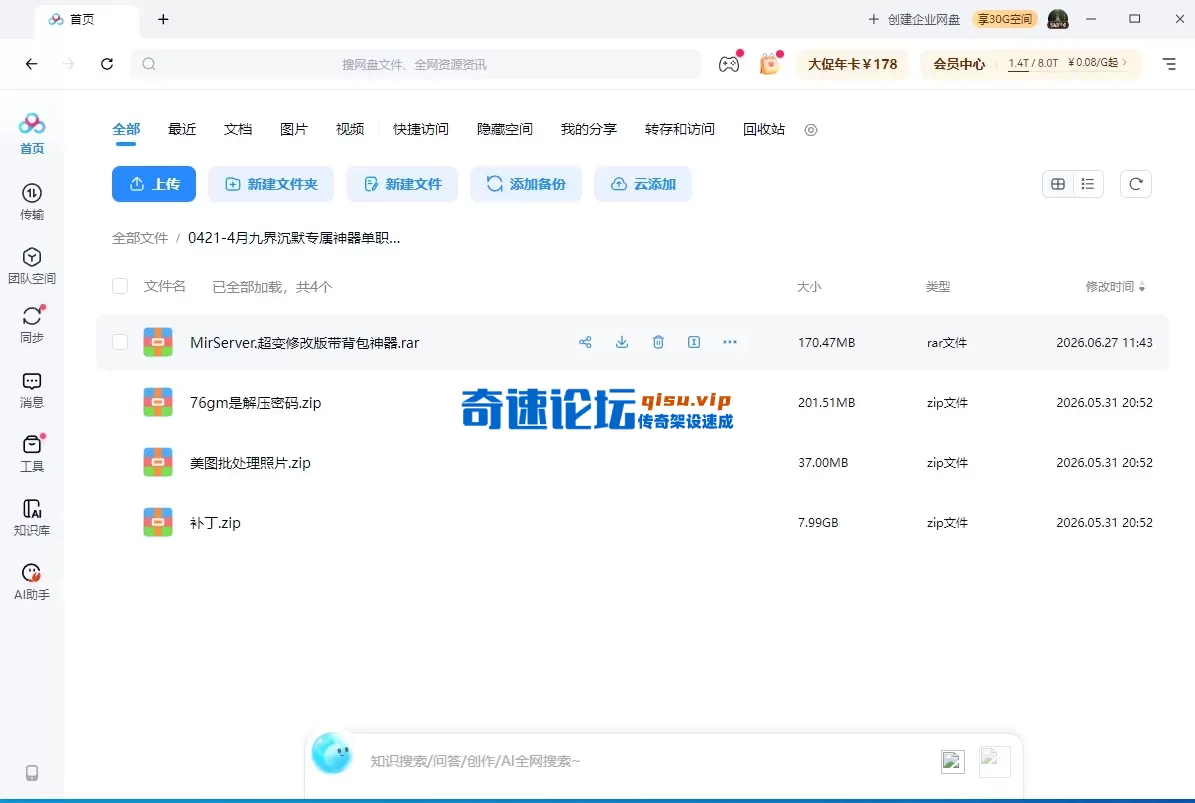1195x803 pixels.
Task: Switch to the 最近 tab
Action: [x=181, y=130]
